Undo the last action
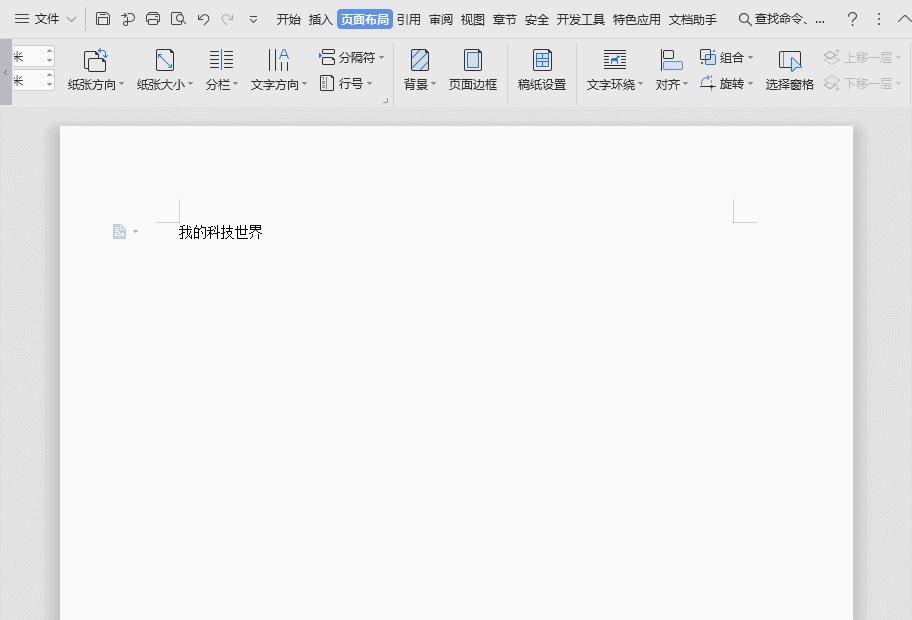912x620 pixels. [204, 19]
